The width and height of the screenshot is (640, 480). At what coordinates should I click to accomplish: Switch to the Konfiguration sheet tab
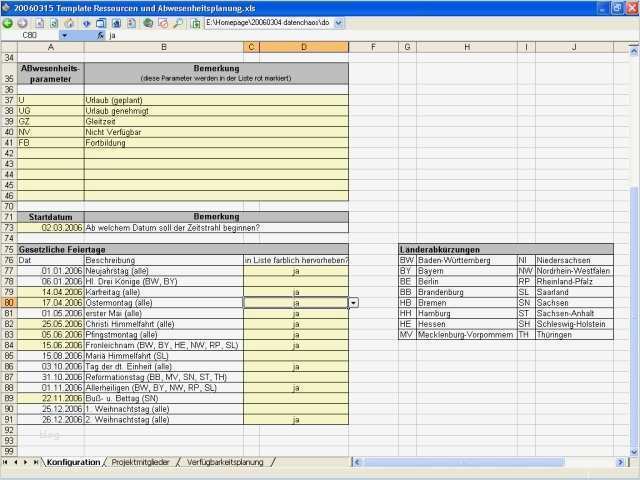pyautogui.click(x=73, y=462)
